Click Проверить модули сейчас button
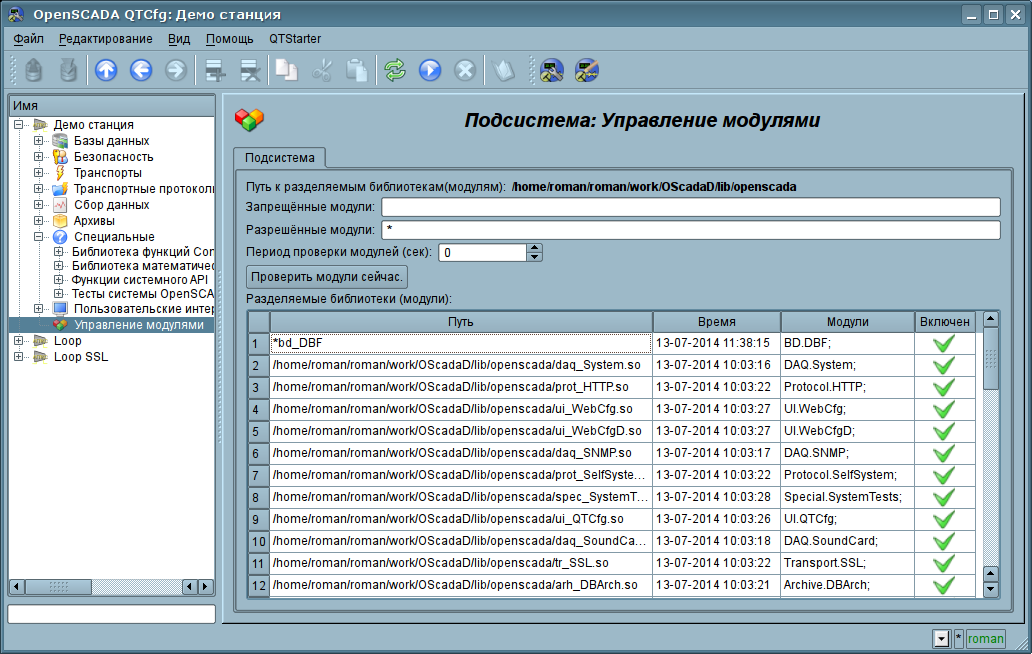Viewport: 1032px width, 654px height. pyautogui.click(x=327, y=277)
